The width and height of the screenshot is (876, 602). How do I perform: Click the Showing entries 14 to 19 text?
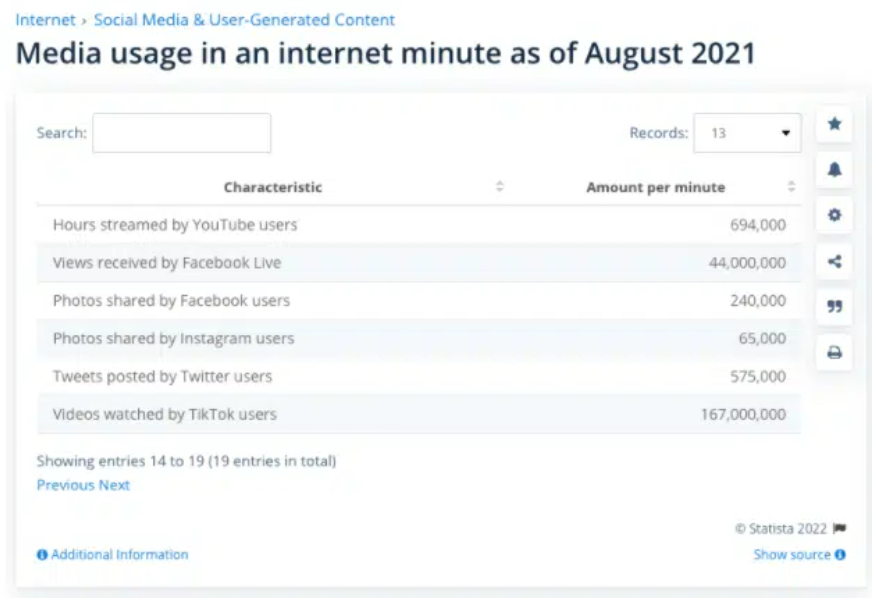(186, 461)
